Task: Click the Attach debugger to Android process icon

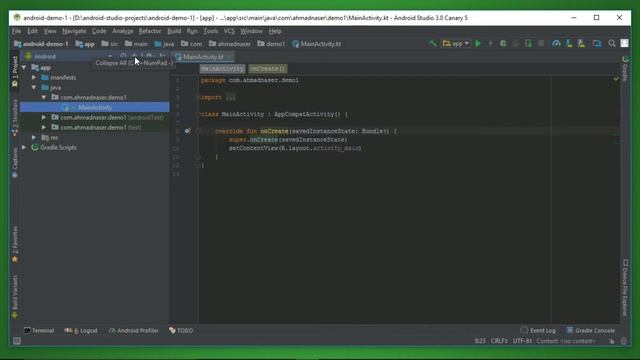Action: coord(529,44)
